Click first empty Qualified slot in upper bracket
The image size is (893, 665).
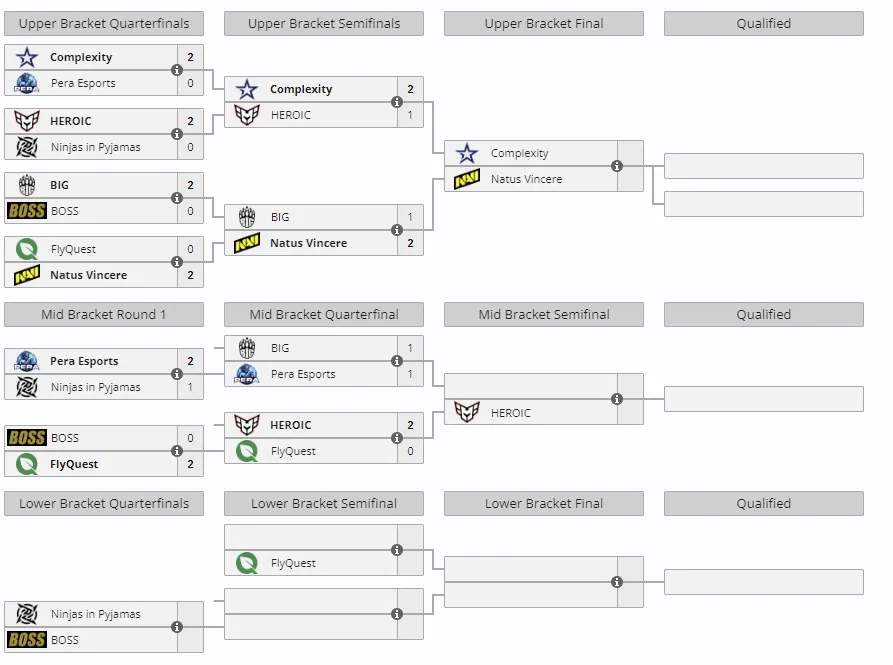(x=764, y=166)
